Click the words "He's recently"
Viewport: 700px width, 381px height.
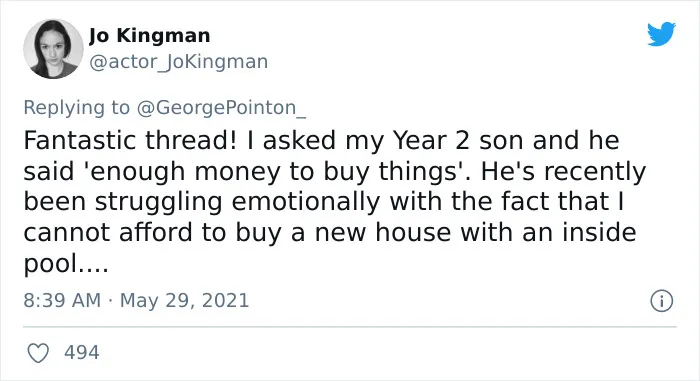pos(563,172)
